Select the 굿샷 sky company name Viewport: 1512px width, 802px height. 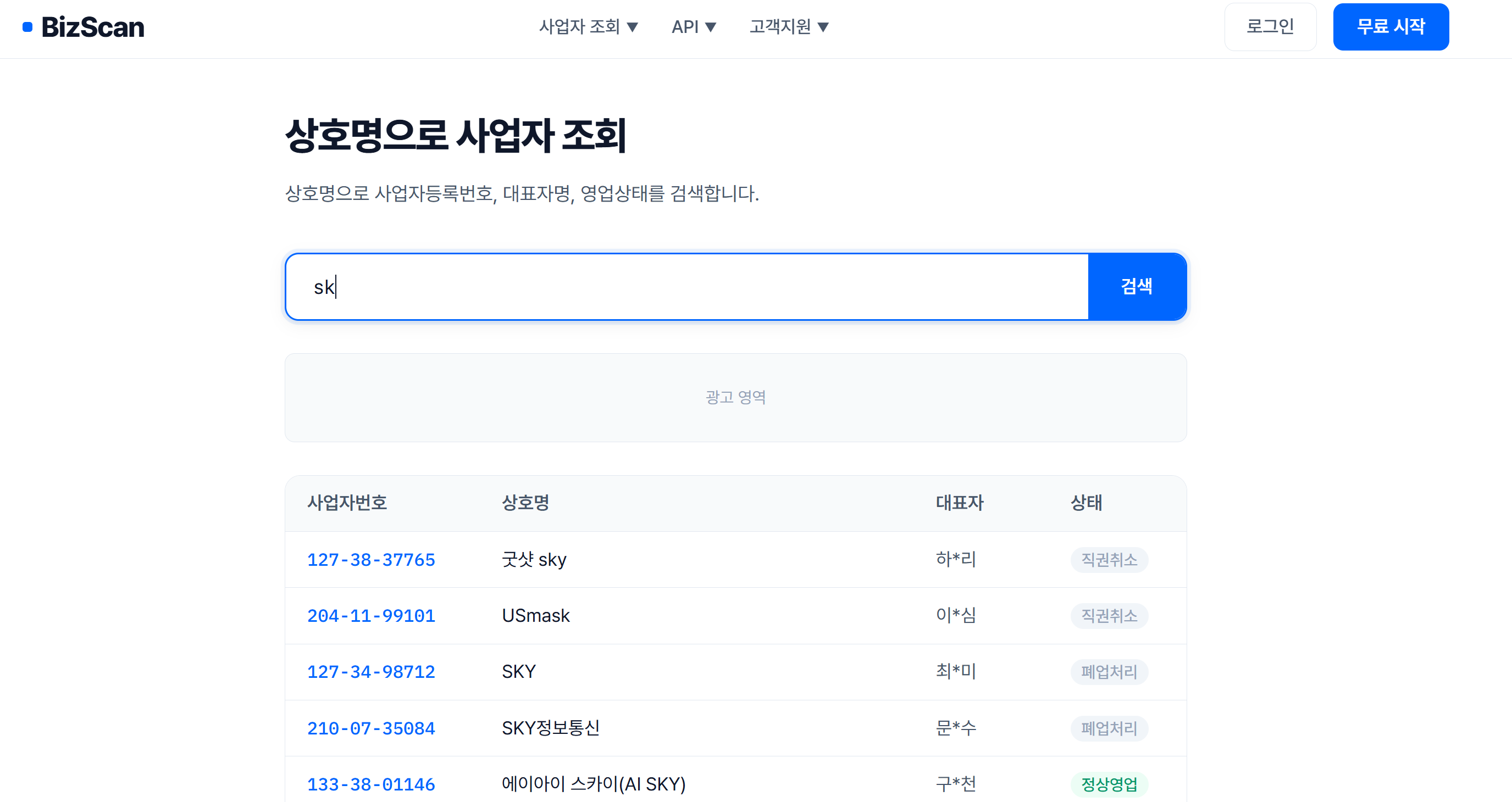[534, 560]
